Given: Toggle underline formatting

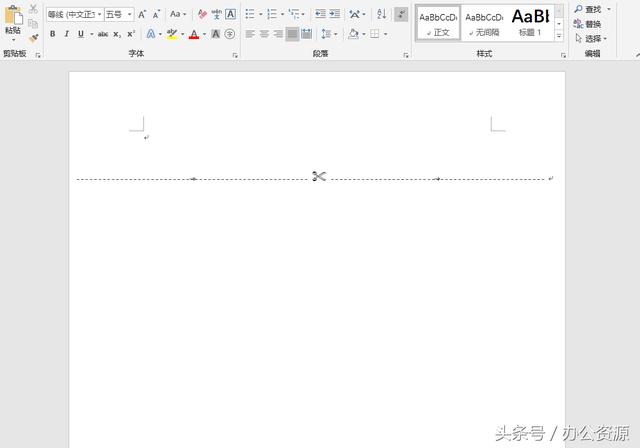Looking at the screenshot, I should pos(81,34).
